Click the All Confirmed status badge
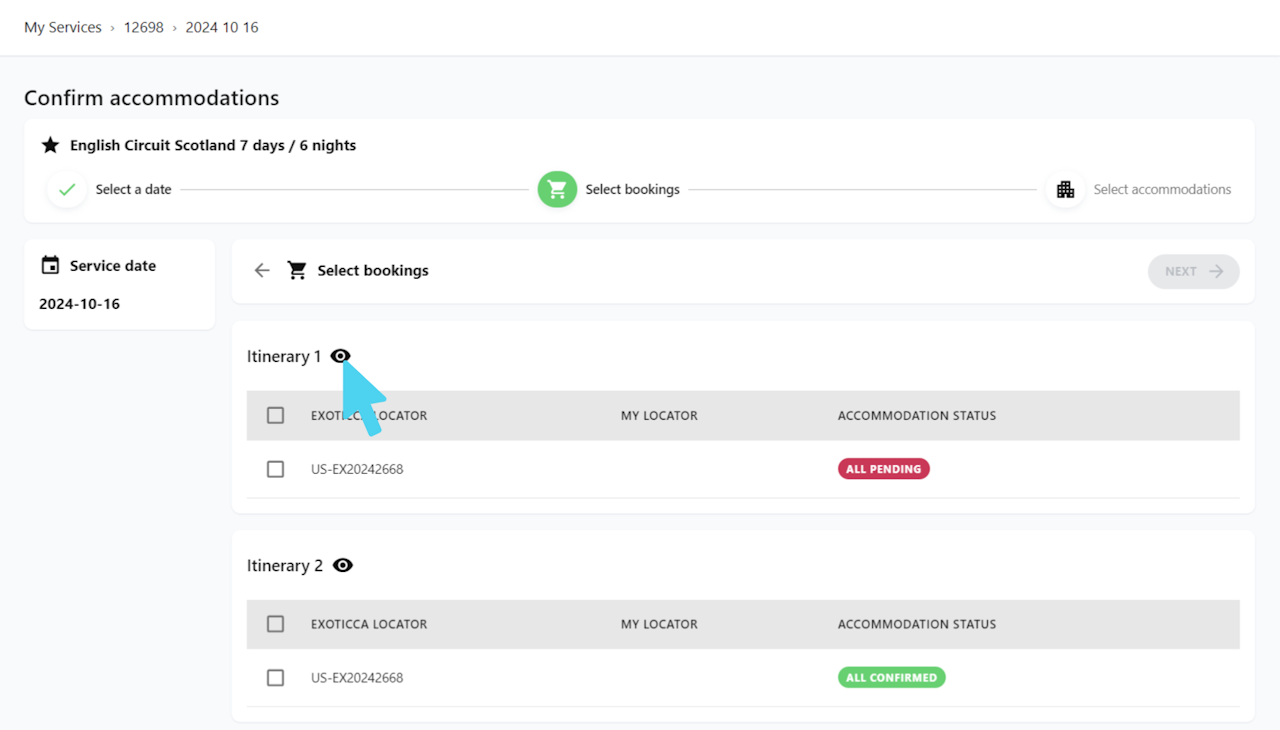 (891, 678)
